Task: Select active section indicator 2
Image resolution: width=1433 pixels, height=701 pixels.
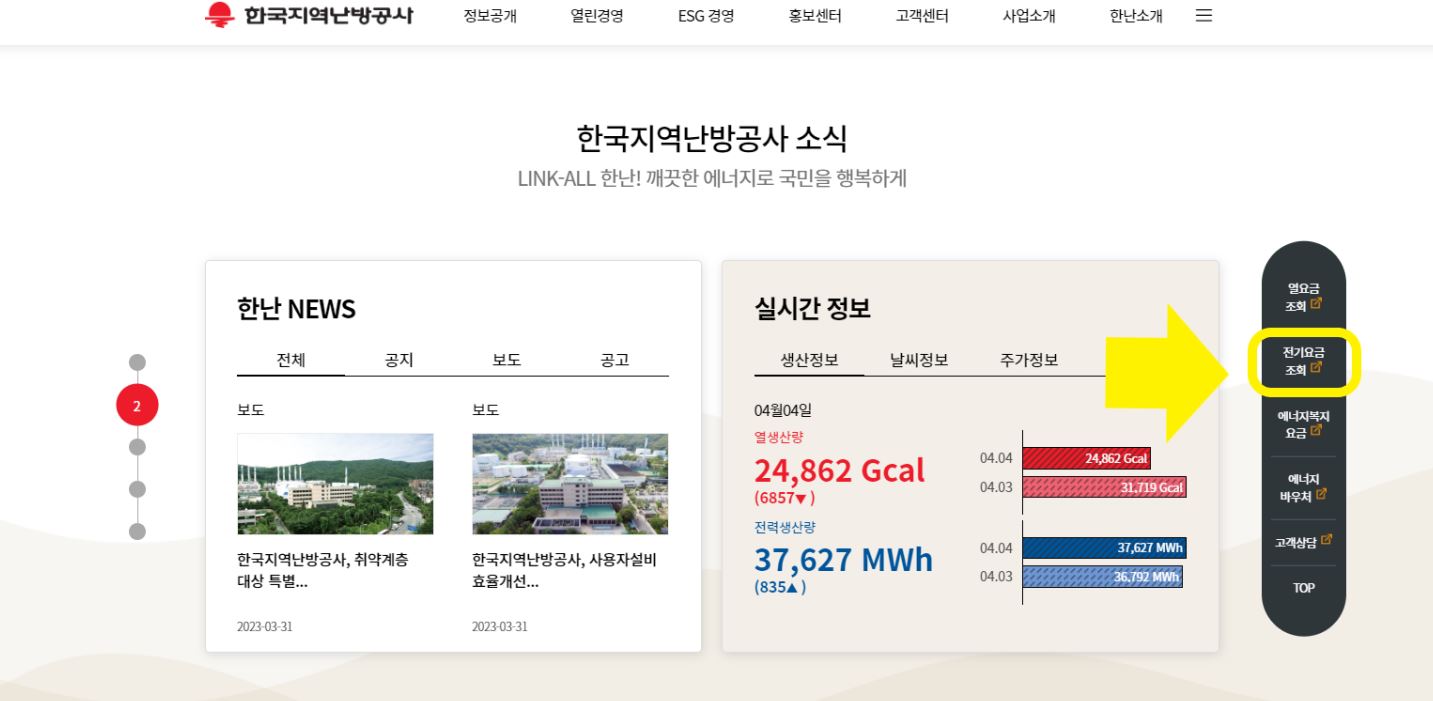Action: pos(138,405)
